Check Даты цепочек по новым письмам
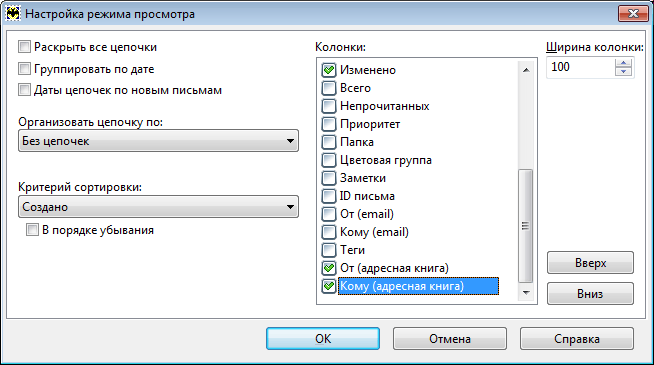Screen dimensions: 654x365 pos(25,90)
